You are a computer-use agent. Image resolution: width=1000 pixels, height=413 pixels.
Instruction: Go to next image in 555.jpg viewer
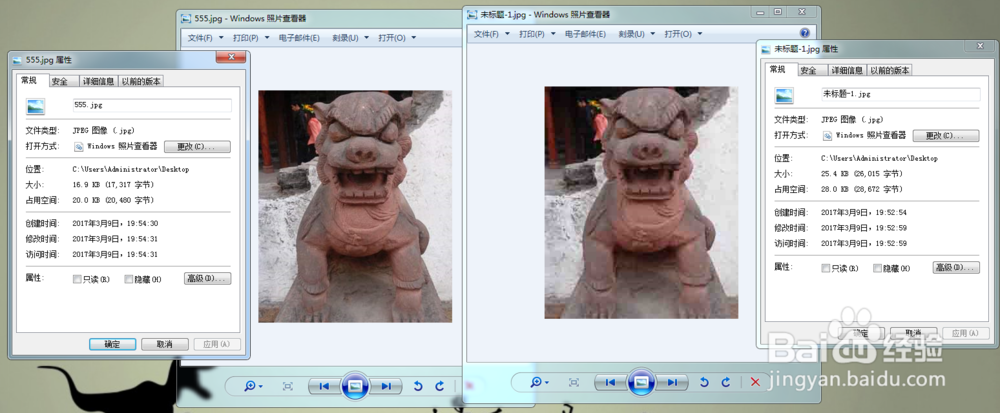point(386,386)
